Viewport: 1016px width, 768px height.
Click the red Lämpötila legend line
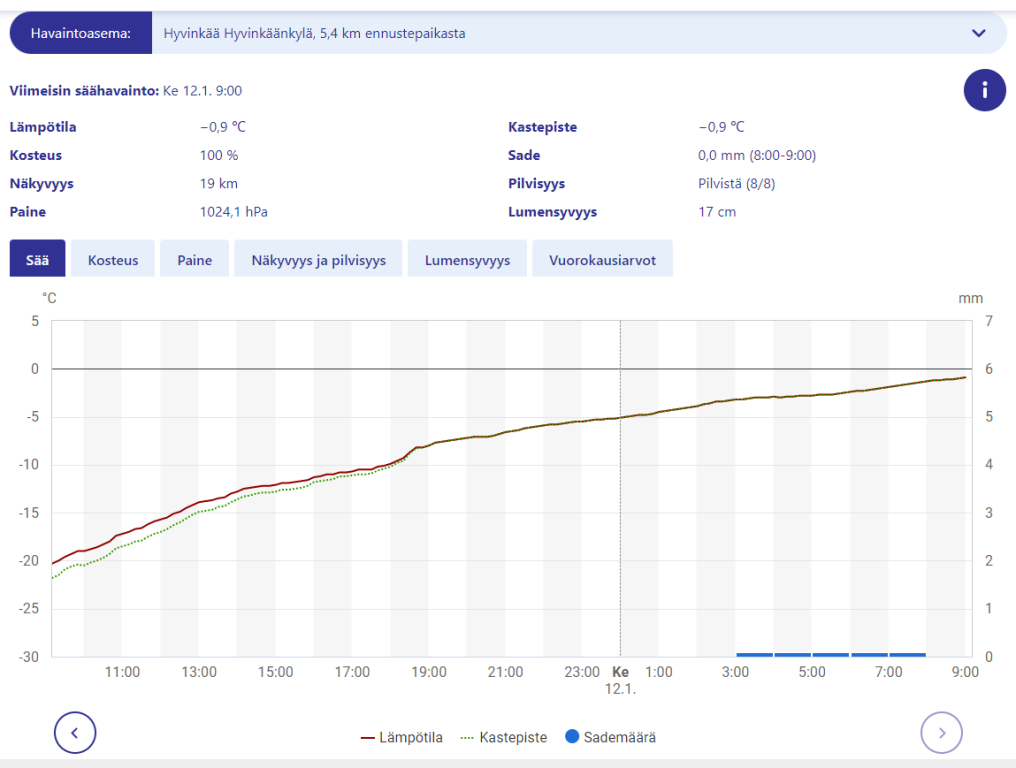tap(367, 738)
